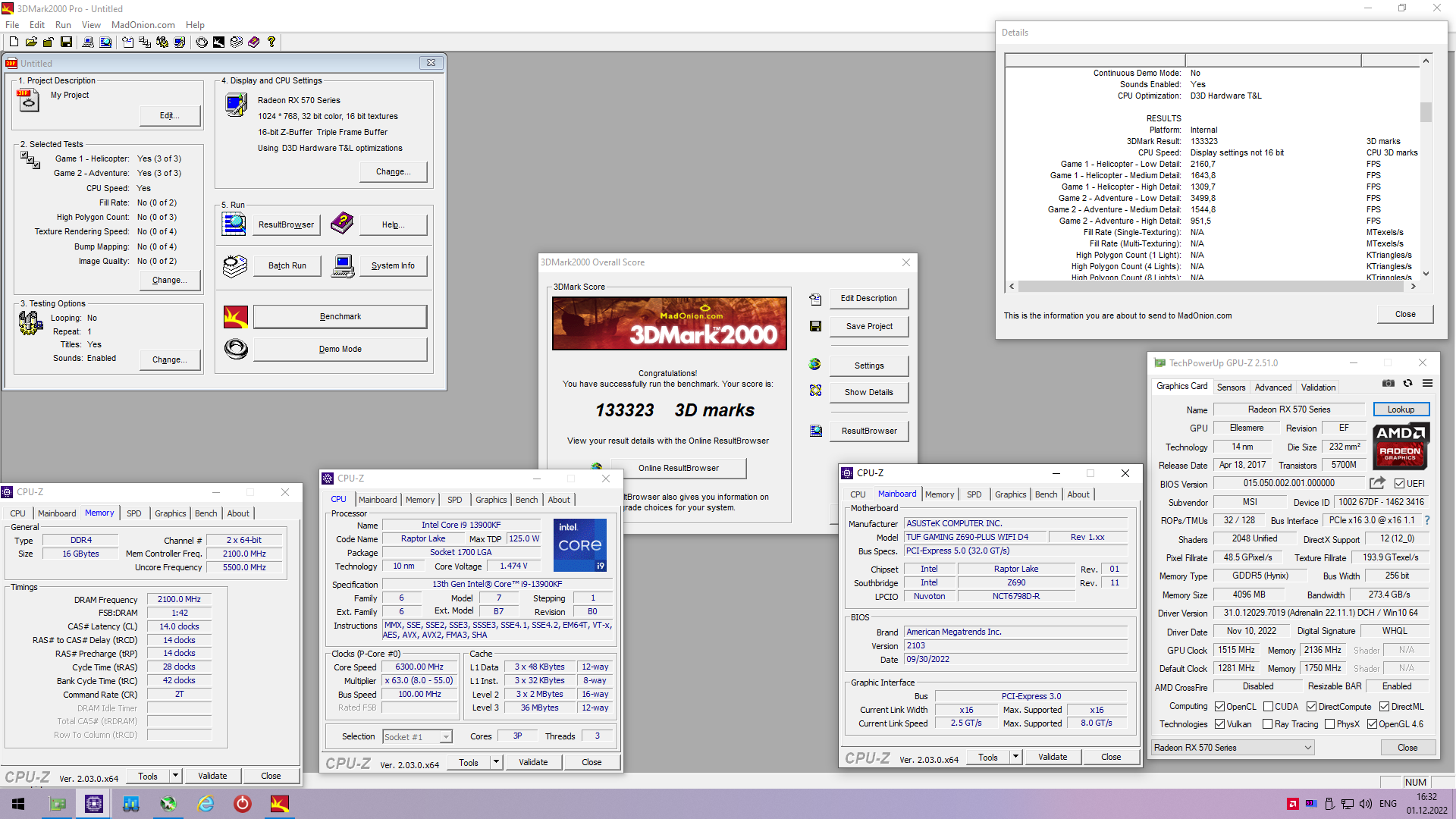Toggle the CUDA checkbox
Viewport: 1456px width, 819px height.
[1268, 706]
